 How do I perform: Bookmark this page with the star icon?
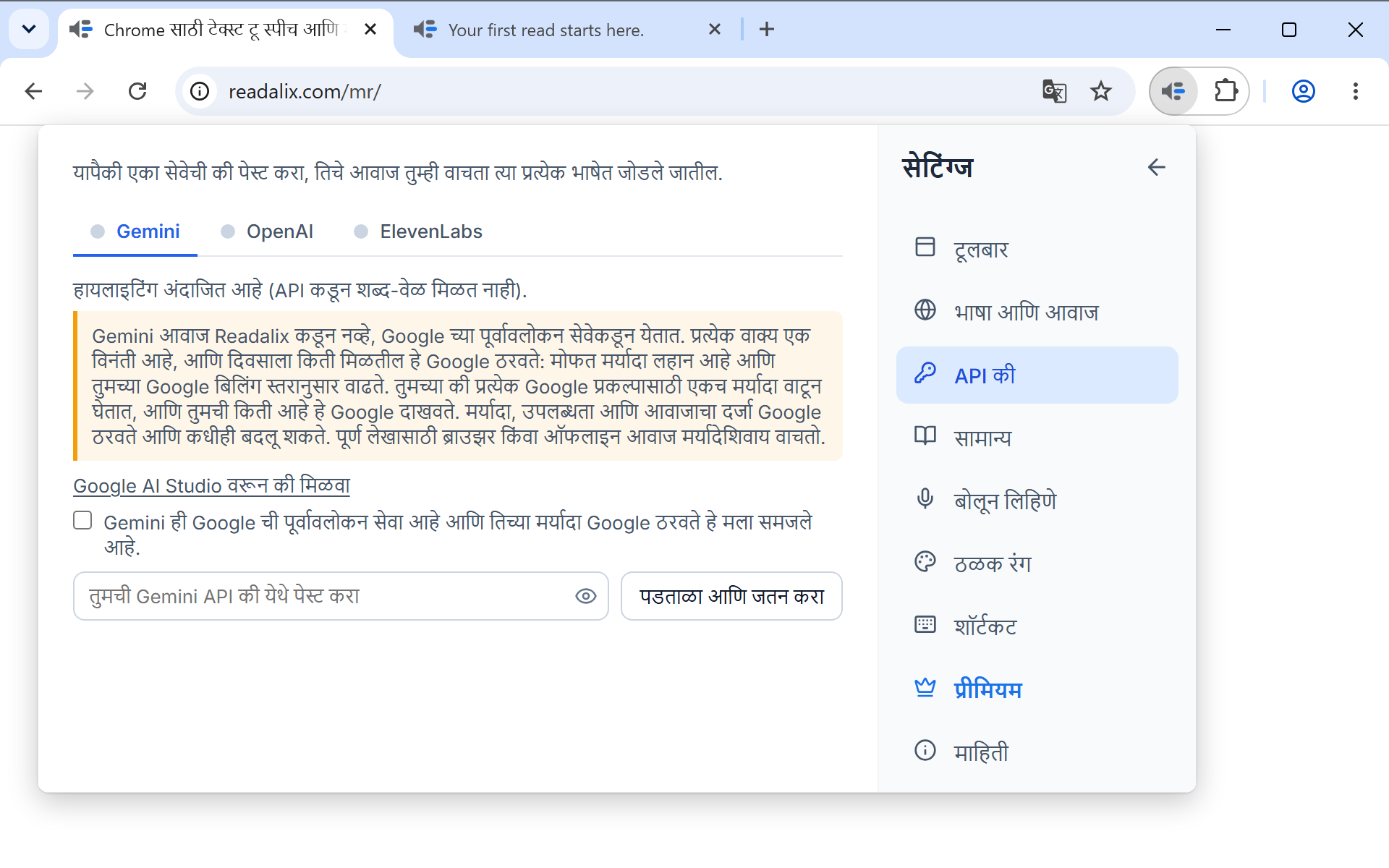coord(1100,91)
